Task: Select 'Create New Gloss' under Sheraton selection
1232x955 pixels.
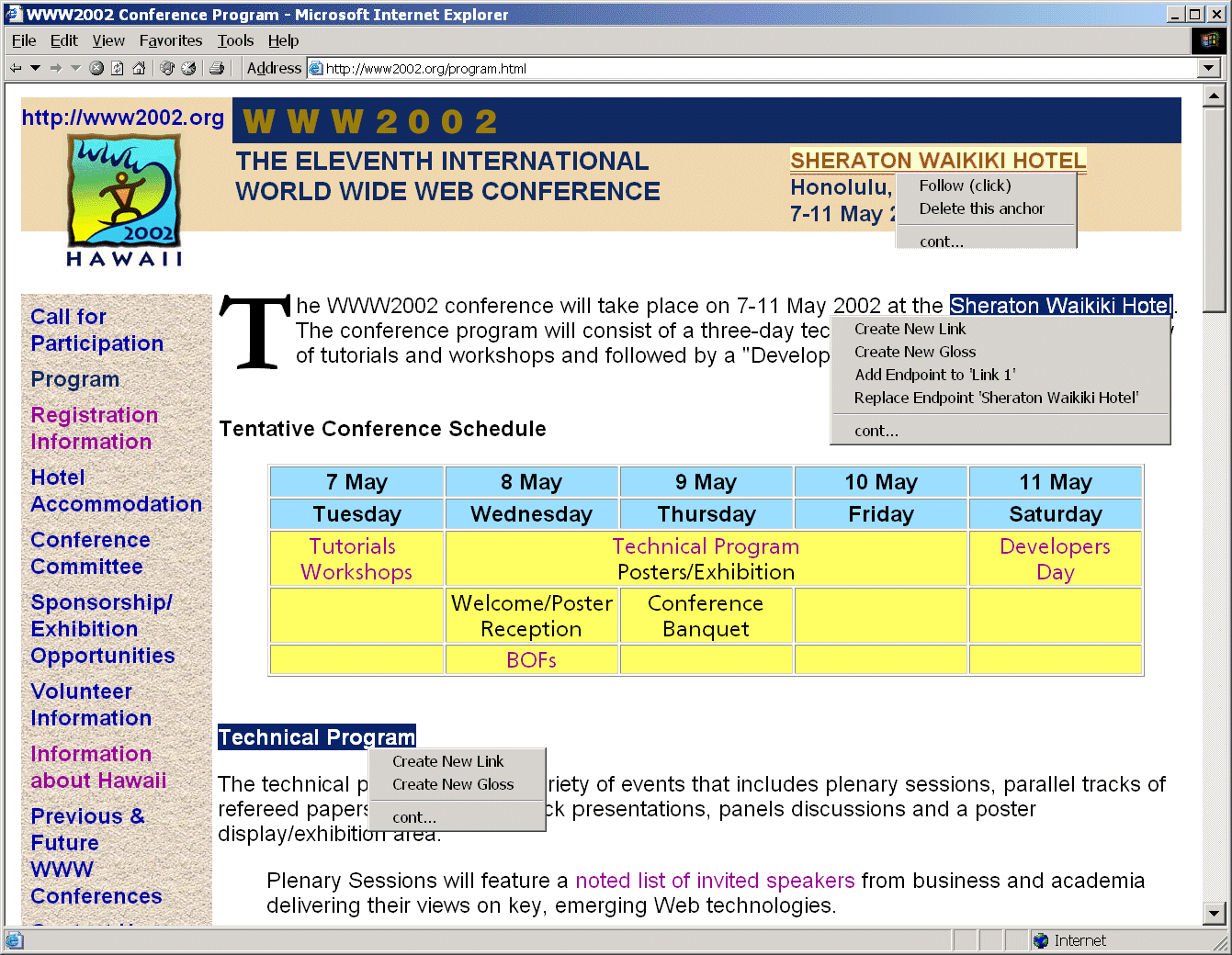Action: [915, 352]
